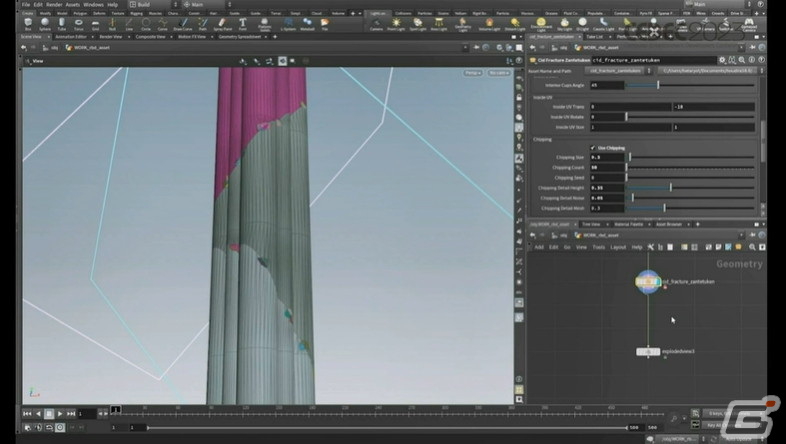Select the Metaball shelf tool
The image size is (786, 444).
pyautogui.click(x=307, y=24)
